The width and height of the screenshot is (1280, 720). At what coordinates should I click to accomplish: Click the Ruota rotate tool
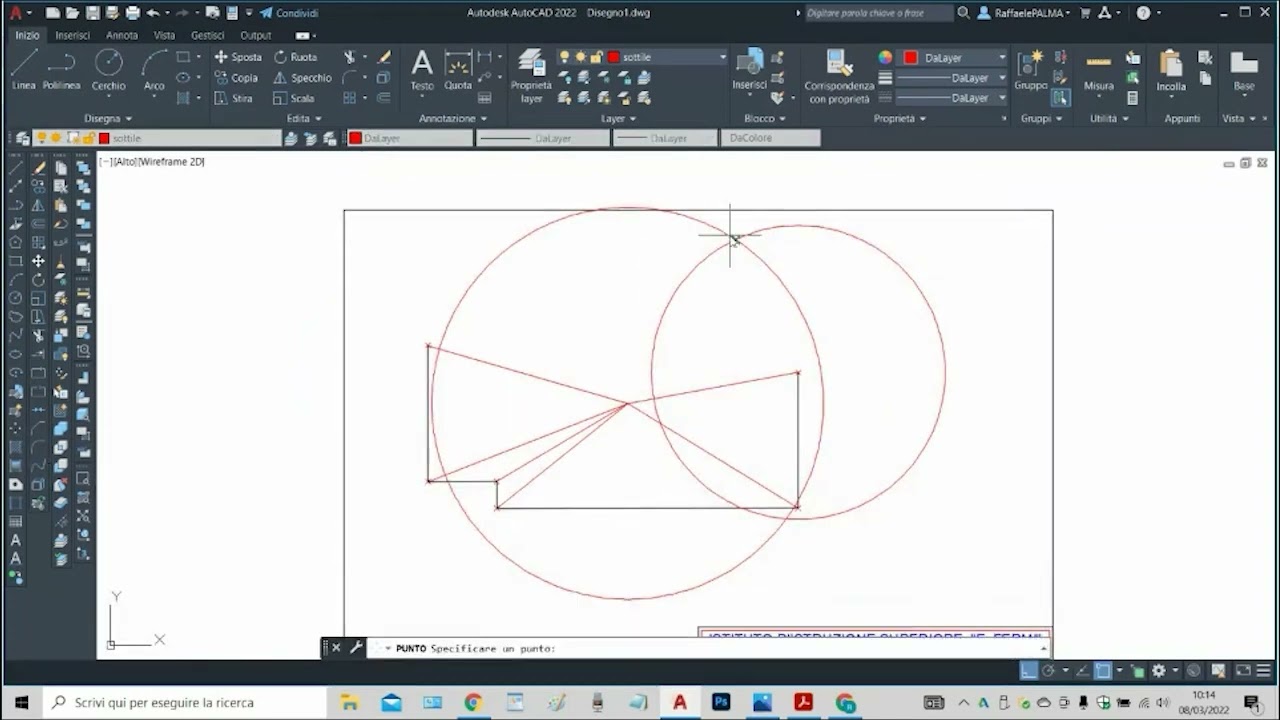[x=295, y=57]
